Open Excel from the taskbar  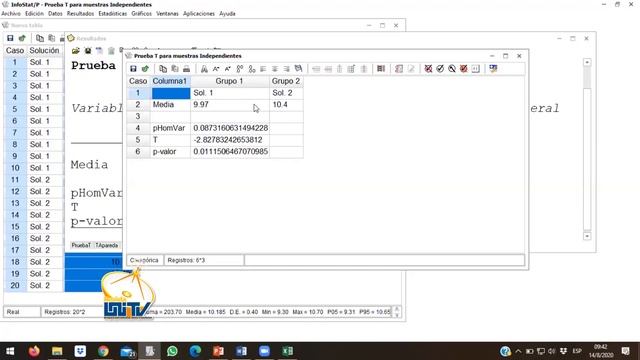(287, 351)
